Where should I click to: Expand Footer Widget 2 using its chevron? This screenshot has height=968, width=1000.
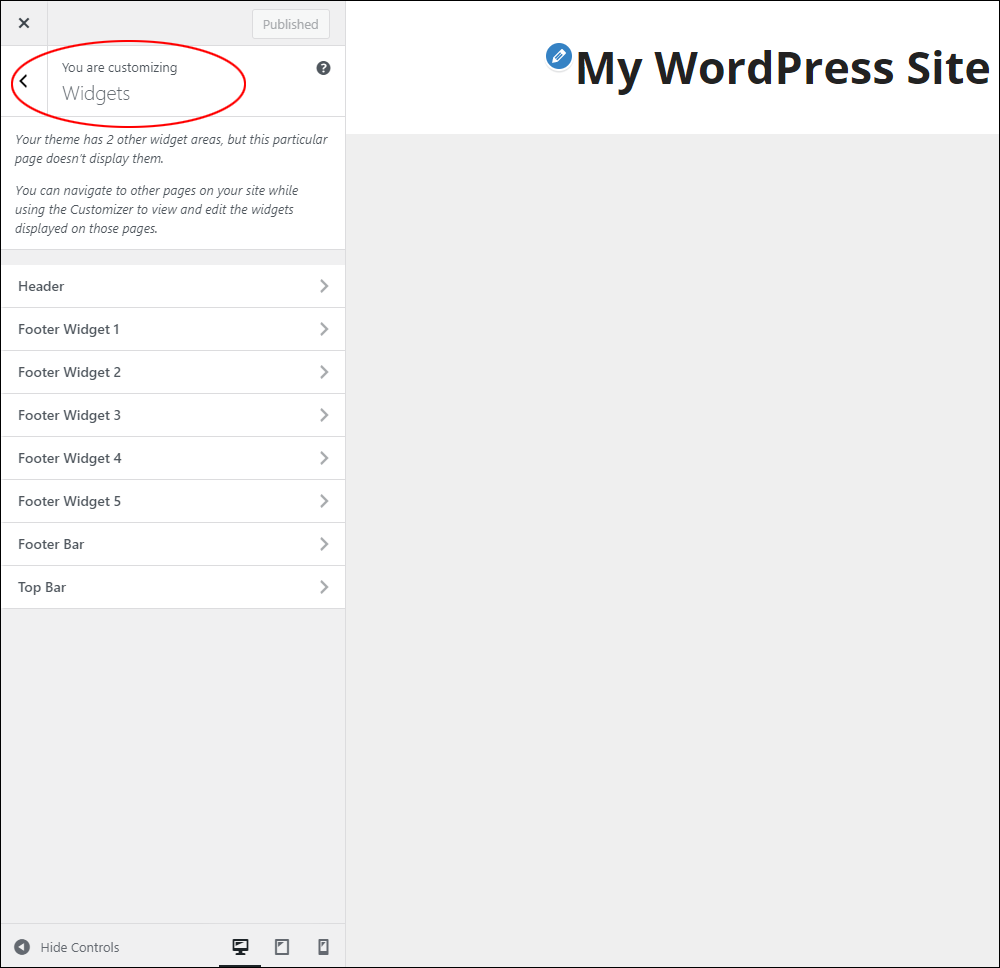pyautogui.click(x=324, y=372)
